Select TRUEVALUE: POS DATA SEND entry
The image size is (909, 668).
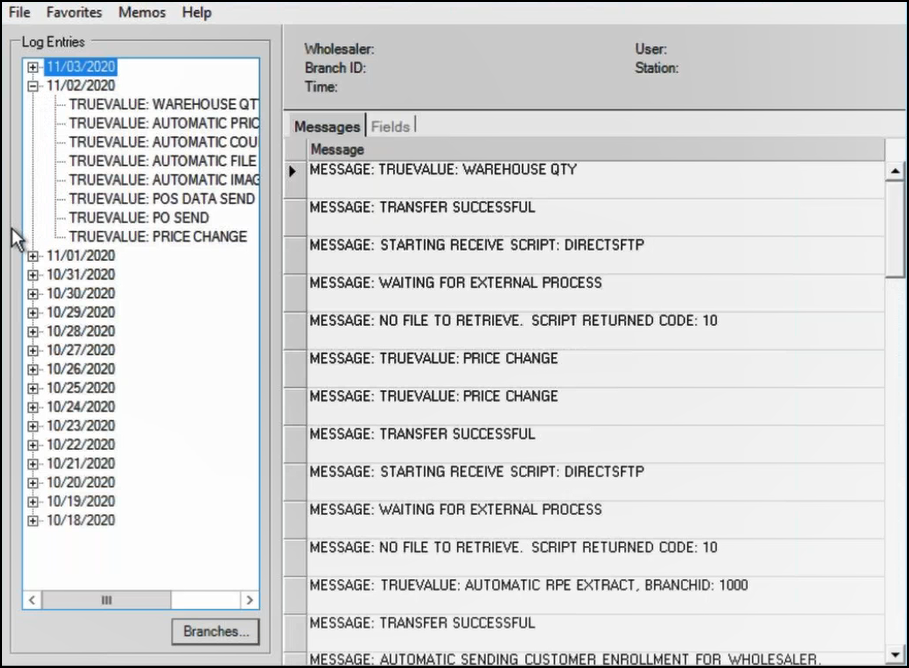click(161, 199)
